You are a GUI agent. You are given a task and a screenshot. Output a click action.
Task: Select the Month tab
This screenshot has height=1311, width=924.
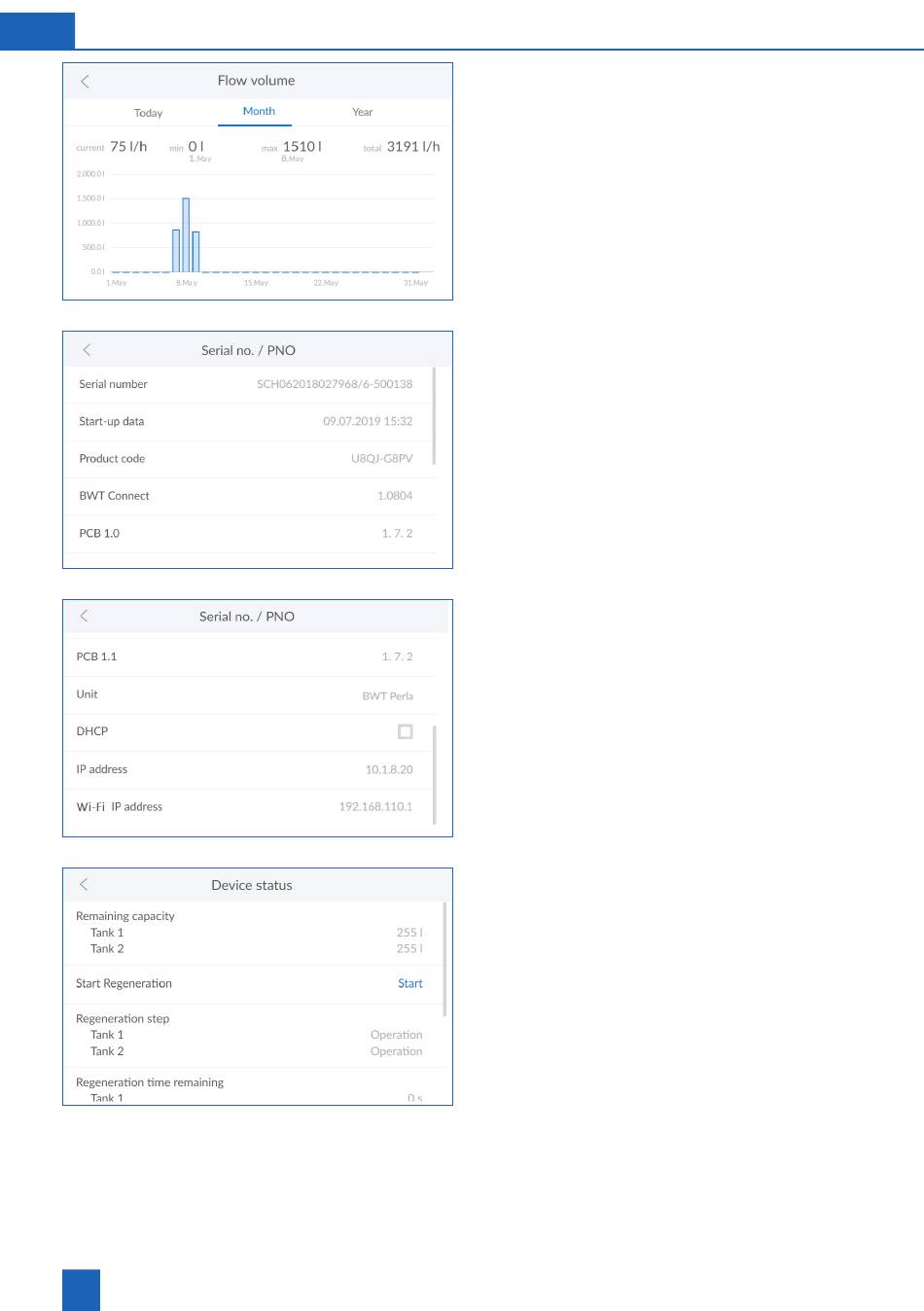[x=259, y=112]
